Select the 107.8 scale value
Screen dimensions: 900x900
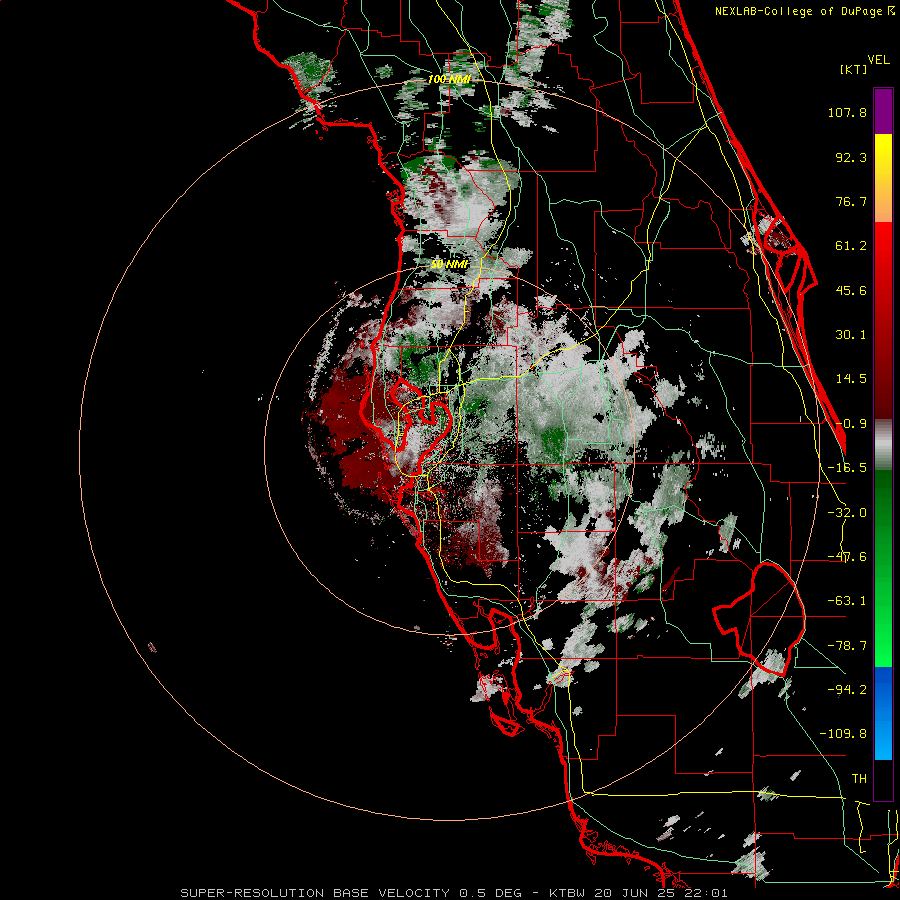click(x=847, y=112)
